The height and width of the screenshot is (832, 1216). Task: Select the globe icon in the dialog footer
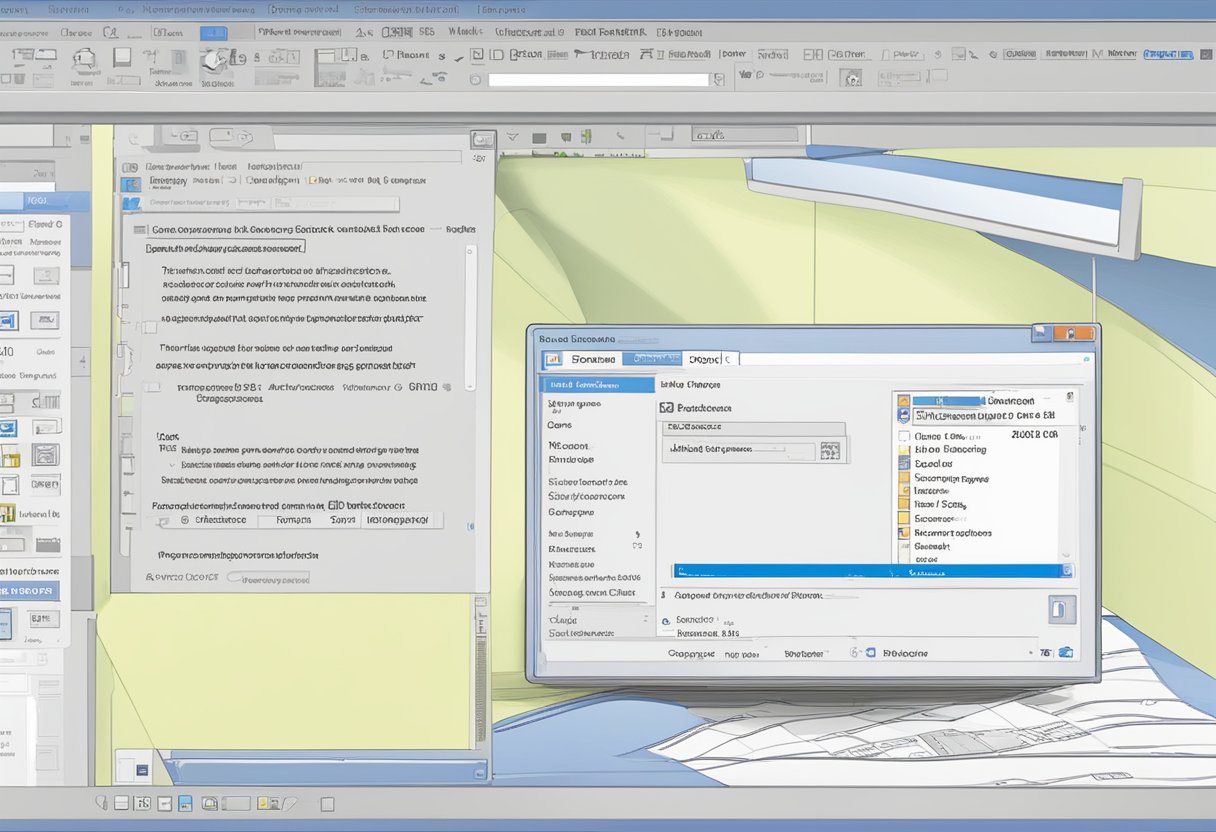tap(855, 652)
